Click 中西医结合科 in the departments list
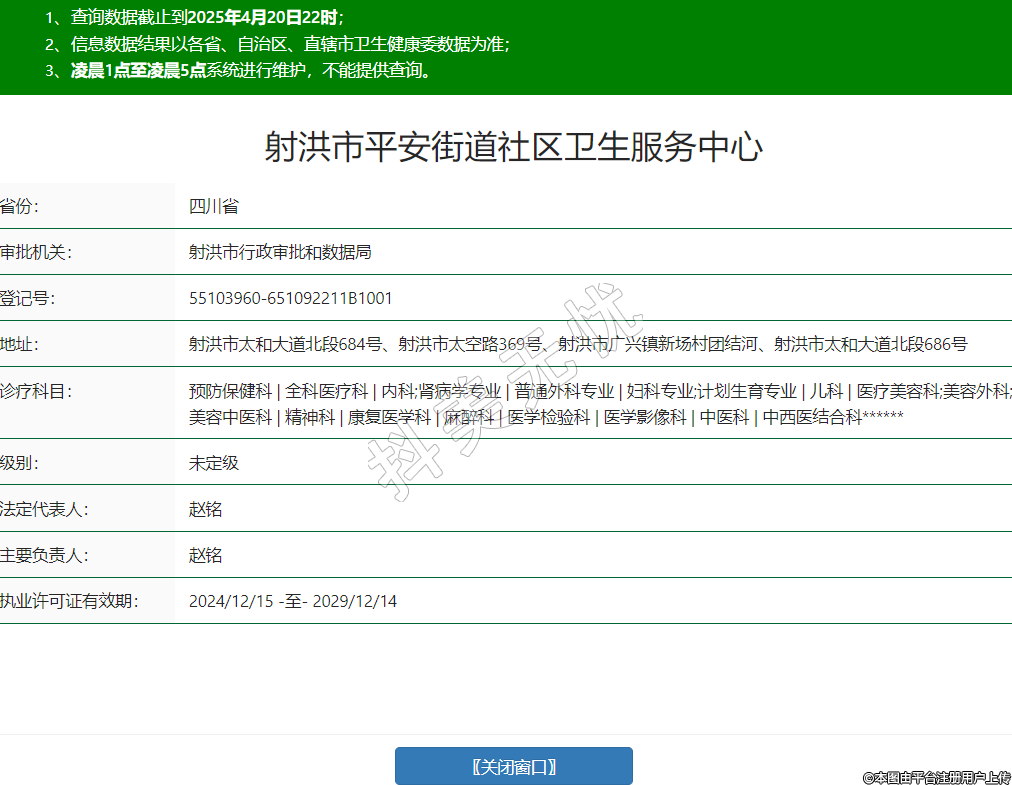Image resolution: width=1012 pixels, height=785 pixels. tap(811, 417)
